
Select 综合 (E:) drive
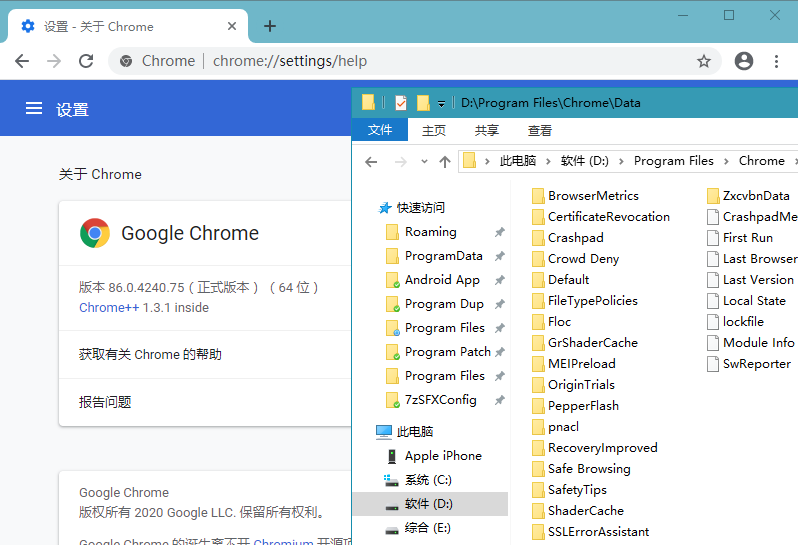tap(428, 528)
